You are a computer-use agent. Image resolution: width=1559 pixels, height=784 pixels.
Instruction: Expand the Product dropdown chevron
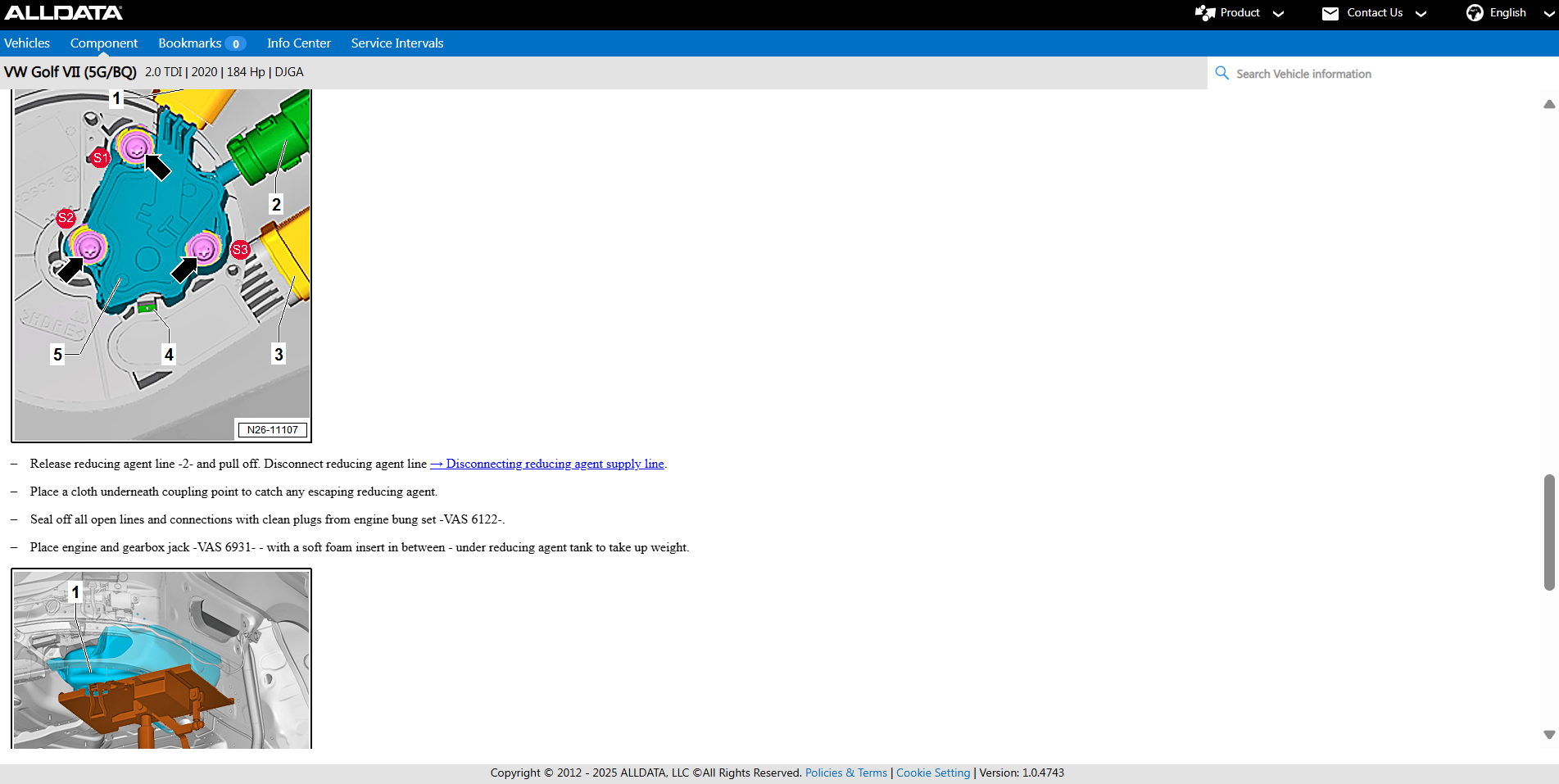click(1278, 14)
